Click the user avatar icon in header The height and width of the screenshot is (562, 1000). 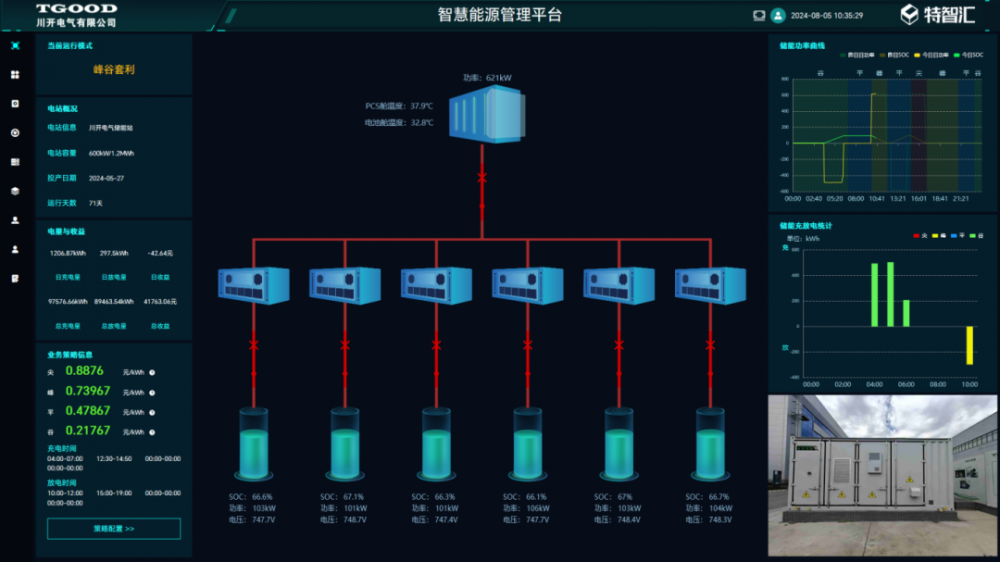(x=777, y=15)
